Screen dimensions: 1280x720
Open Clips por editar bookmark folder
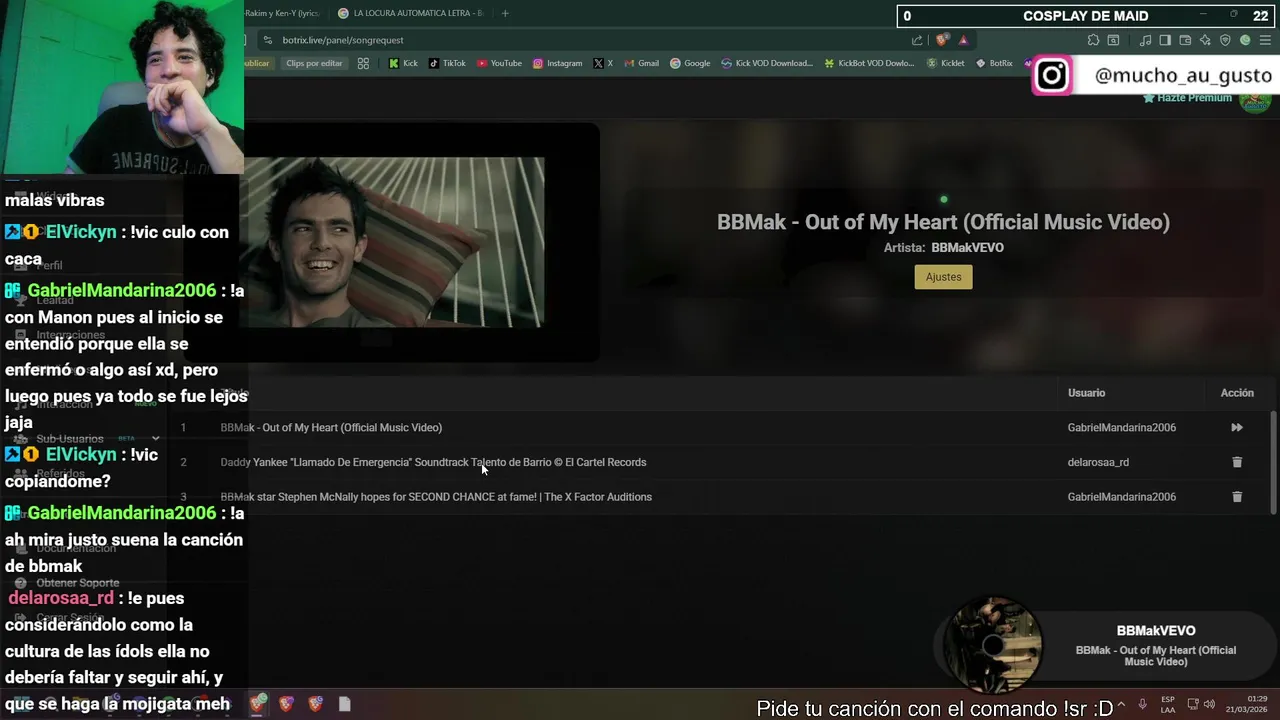pyautogui.click(x=314, y=63)
